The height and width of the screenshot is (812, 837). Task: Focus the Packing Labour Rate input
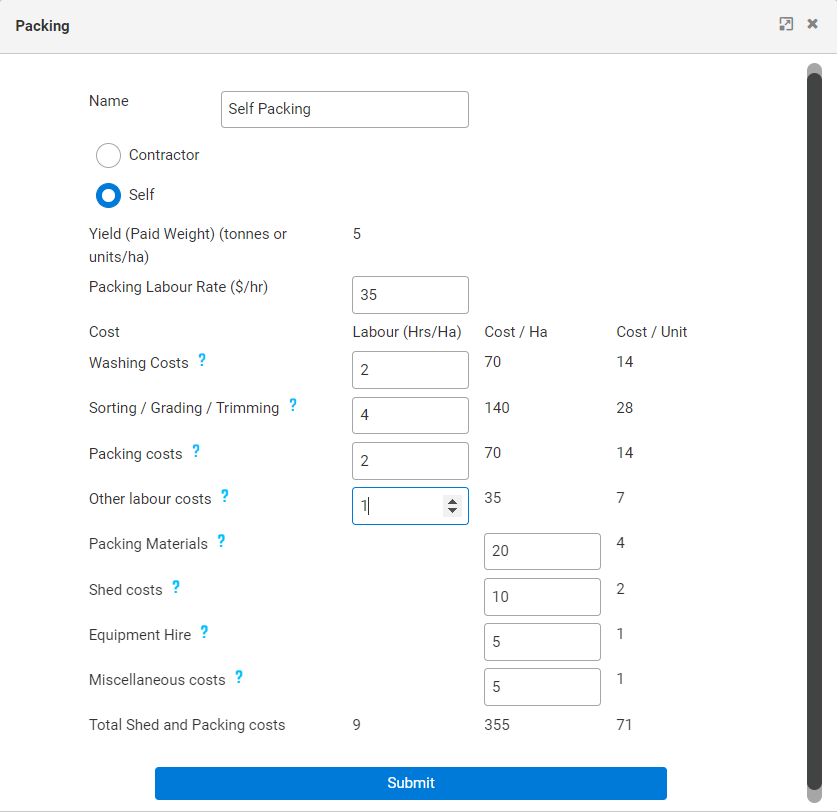click(410, 295)
